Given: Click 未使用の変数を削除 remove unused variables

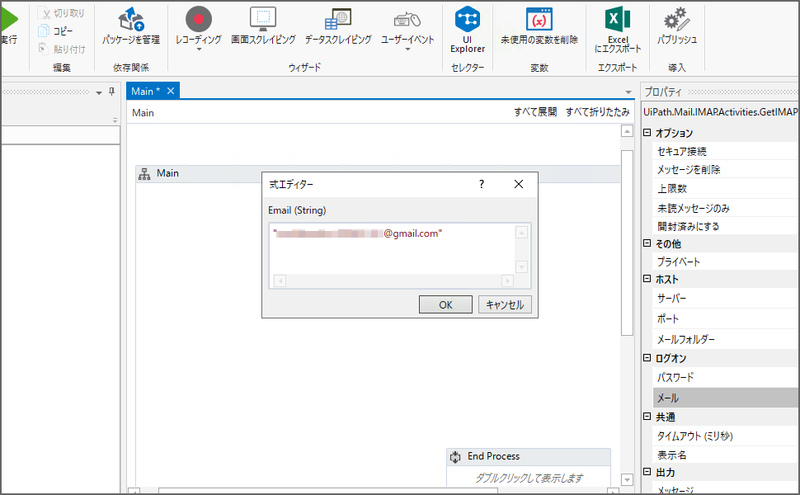Looking at the screenshot, I should [539, 26].
